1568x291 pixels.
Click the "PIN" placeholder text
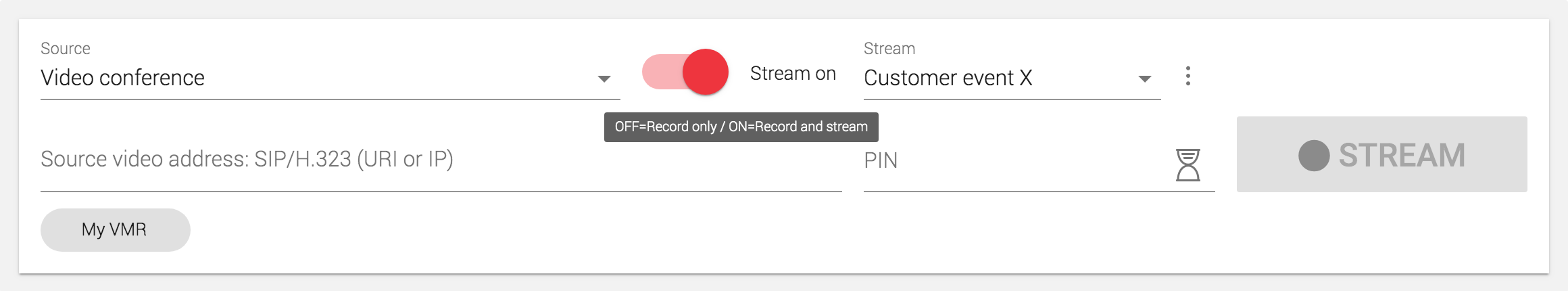pos(881,161)
